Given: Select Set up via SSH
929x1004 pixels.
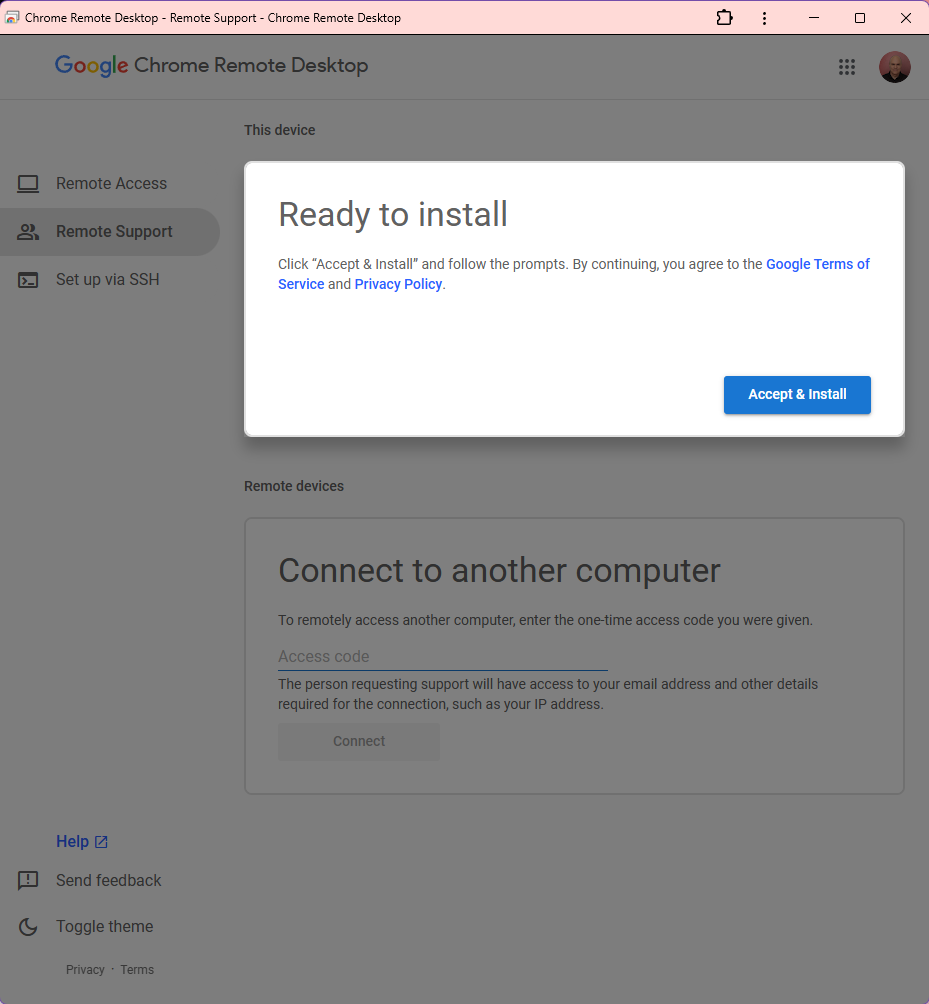Looking at the screenshot, I should pos(109,280).
